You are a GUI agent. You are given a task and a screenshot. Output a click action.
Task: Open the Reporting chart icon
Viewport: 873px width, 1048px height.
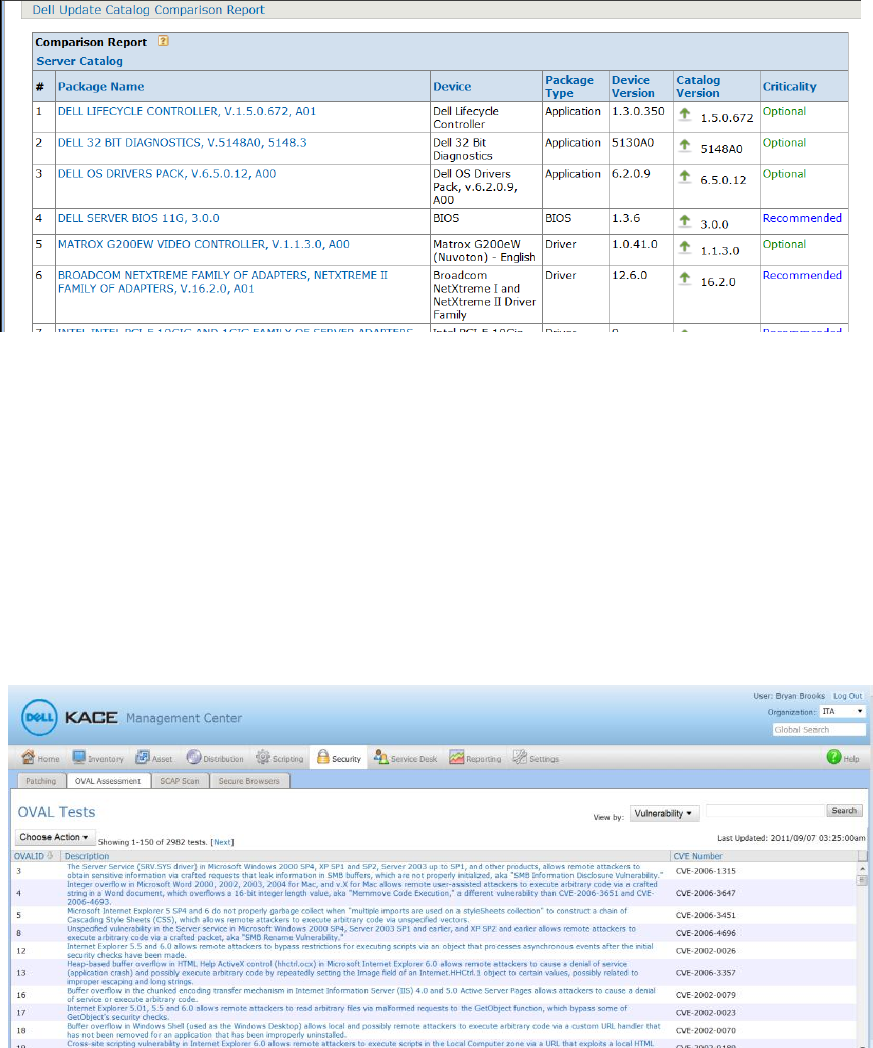pos(457,757)
